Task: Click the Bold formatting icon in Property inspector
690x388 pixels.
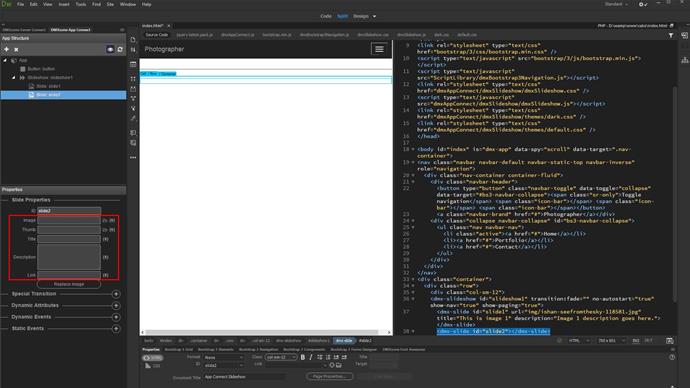Action: (x=303, y=357)
